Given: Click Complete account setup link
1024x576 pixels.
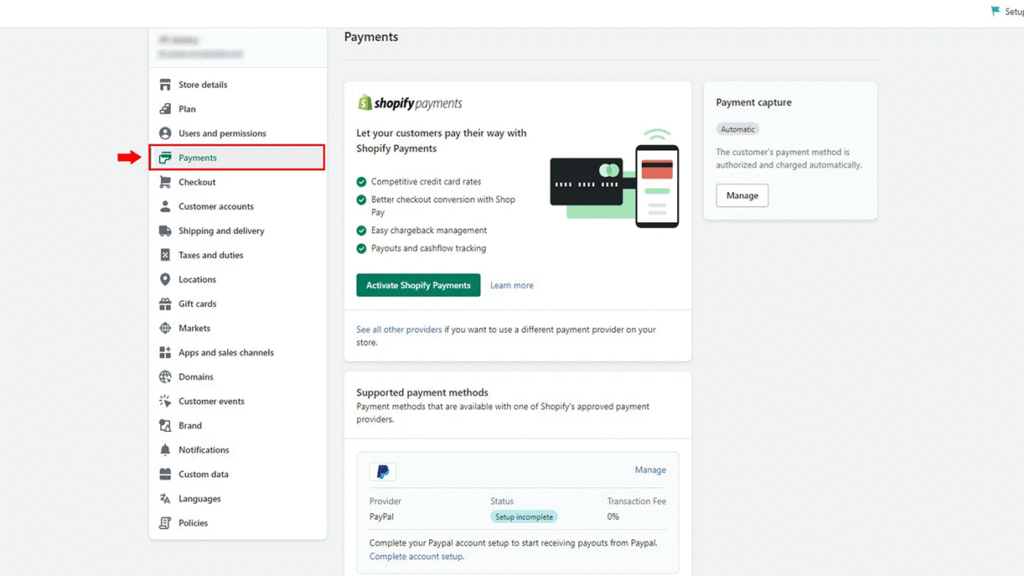Looking at the screenshot, I should pos(416,556).
